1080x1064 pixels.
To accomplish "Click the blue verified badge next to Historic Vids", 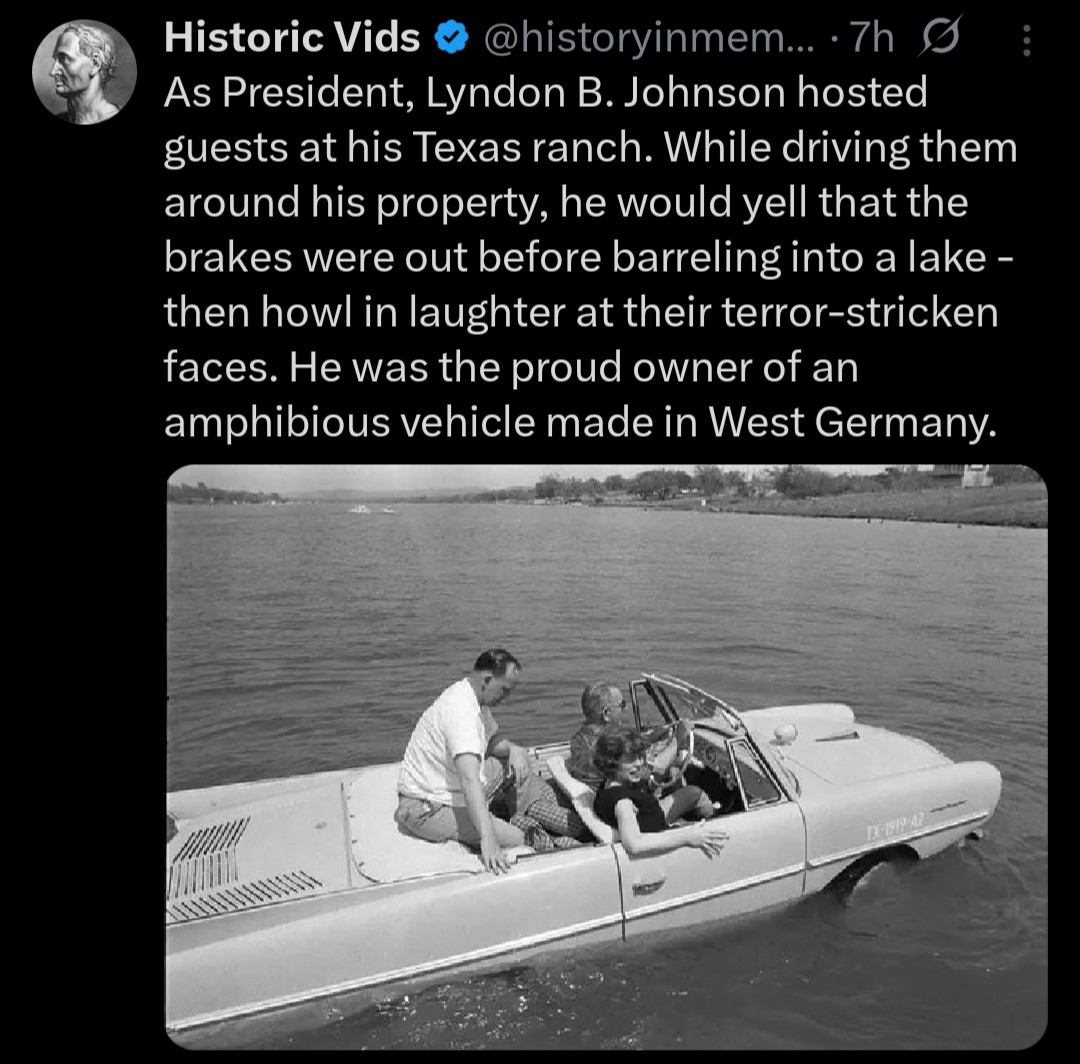I will pyautogui.click(x=452, y=38).
